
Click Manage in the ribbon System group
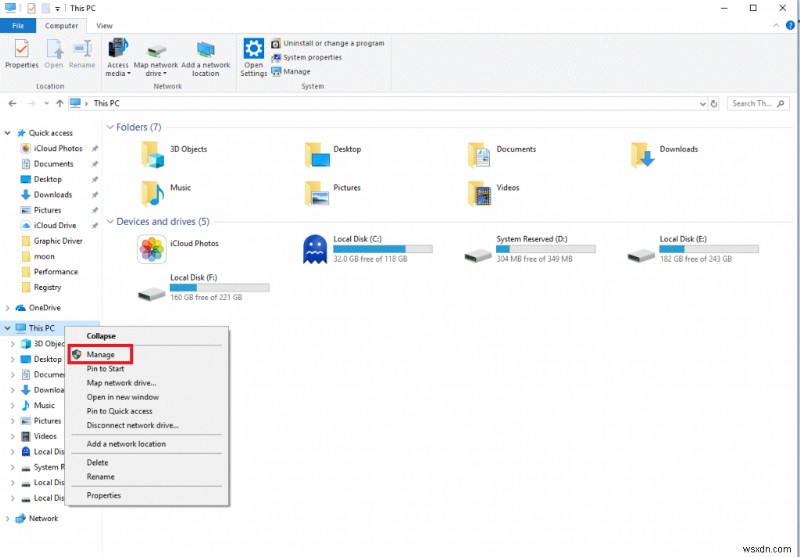(x=291, y=72)
